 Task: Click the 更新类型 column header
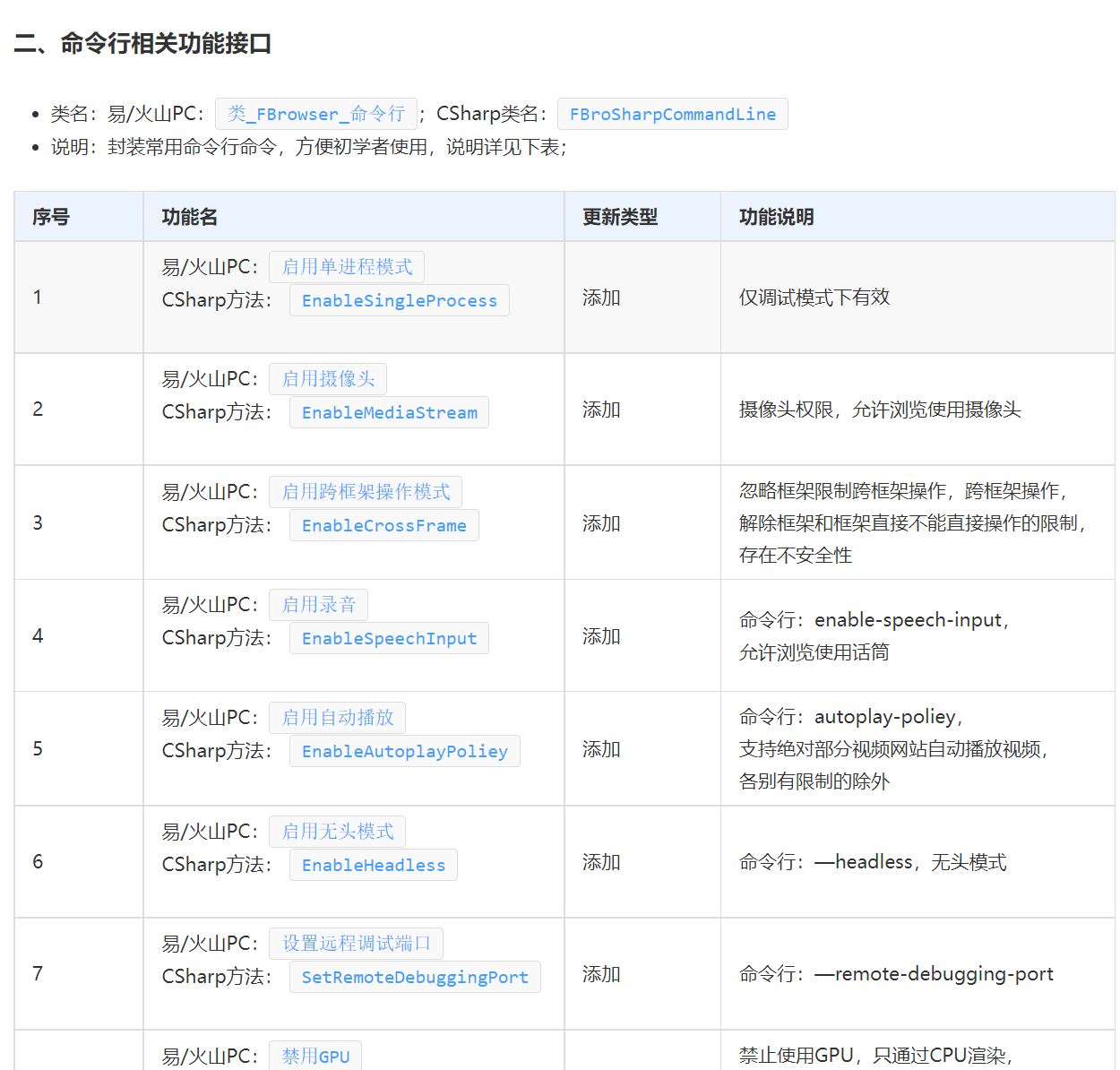coord(620,217)
